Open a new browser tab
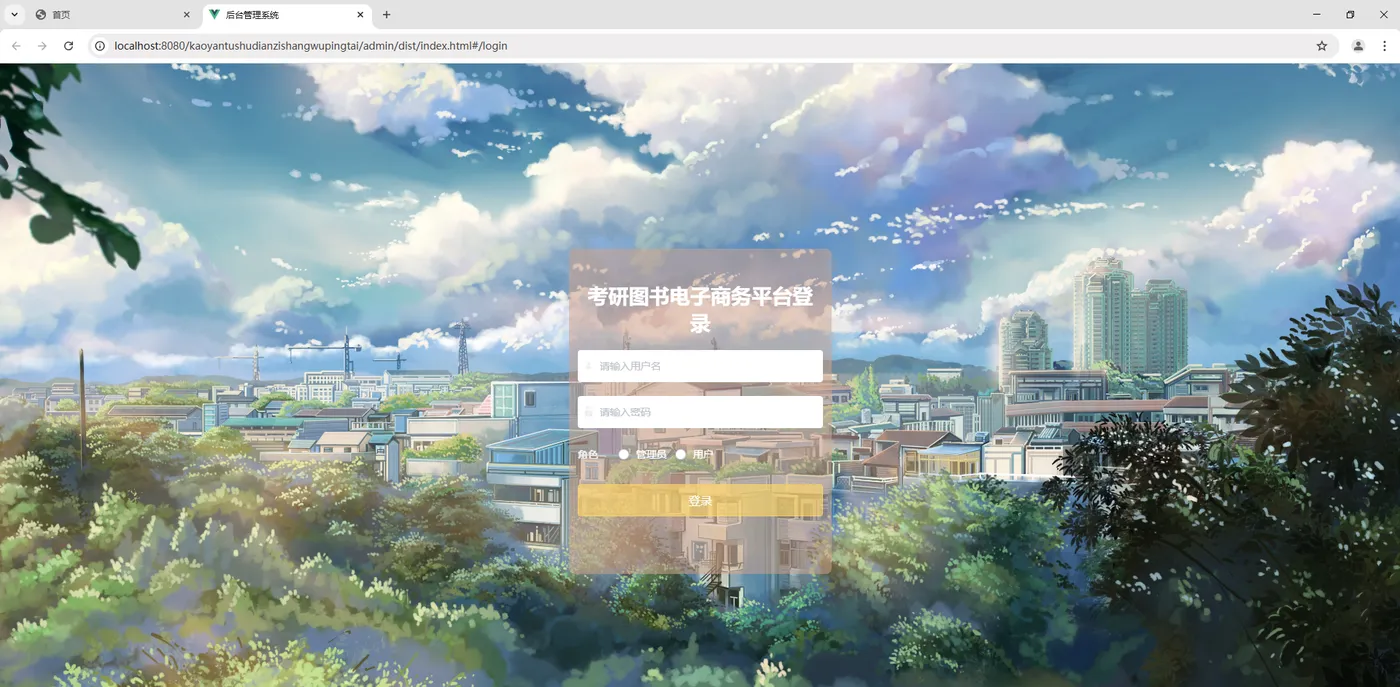Viewport: 1400px width, 687px height. [387, 15]
